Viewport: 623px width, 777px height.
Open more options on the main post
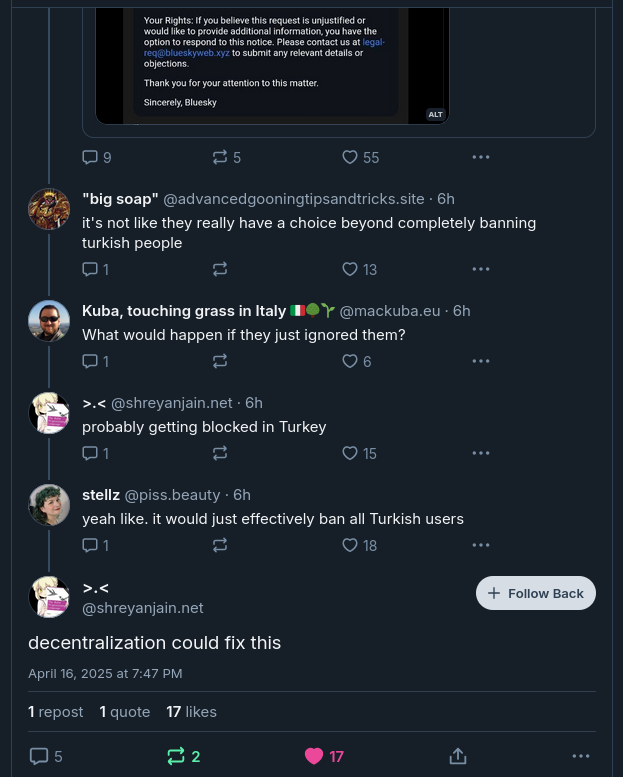pyautogui.click(x=581, y=756)
